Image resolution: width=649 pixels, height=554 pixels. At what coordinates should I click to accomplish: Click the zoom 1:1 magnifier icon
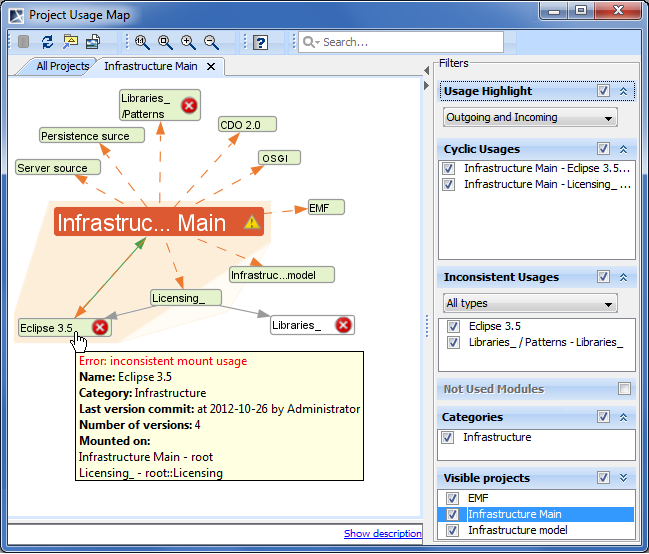(142, 42)
